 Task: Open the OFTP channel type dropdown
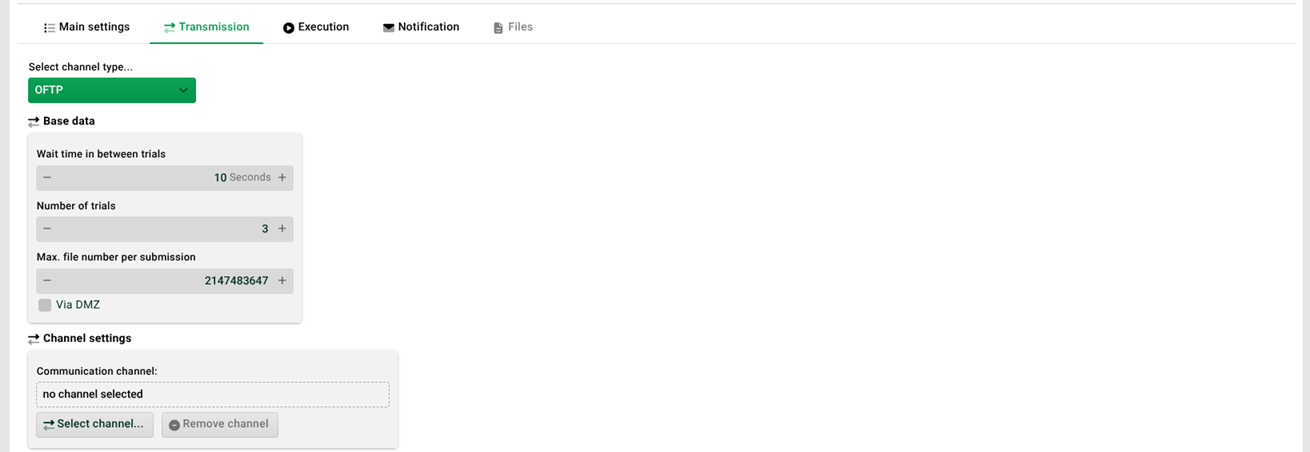pyautogui.click(x=112, y=90)
